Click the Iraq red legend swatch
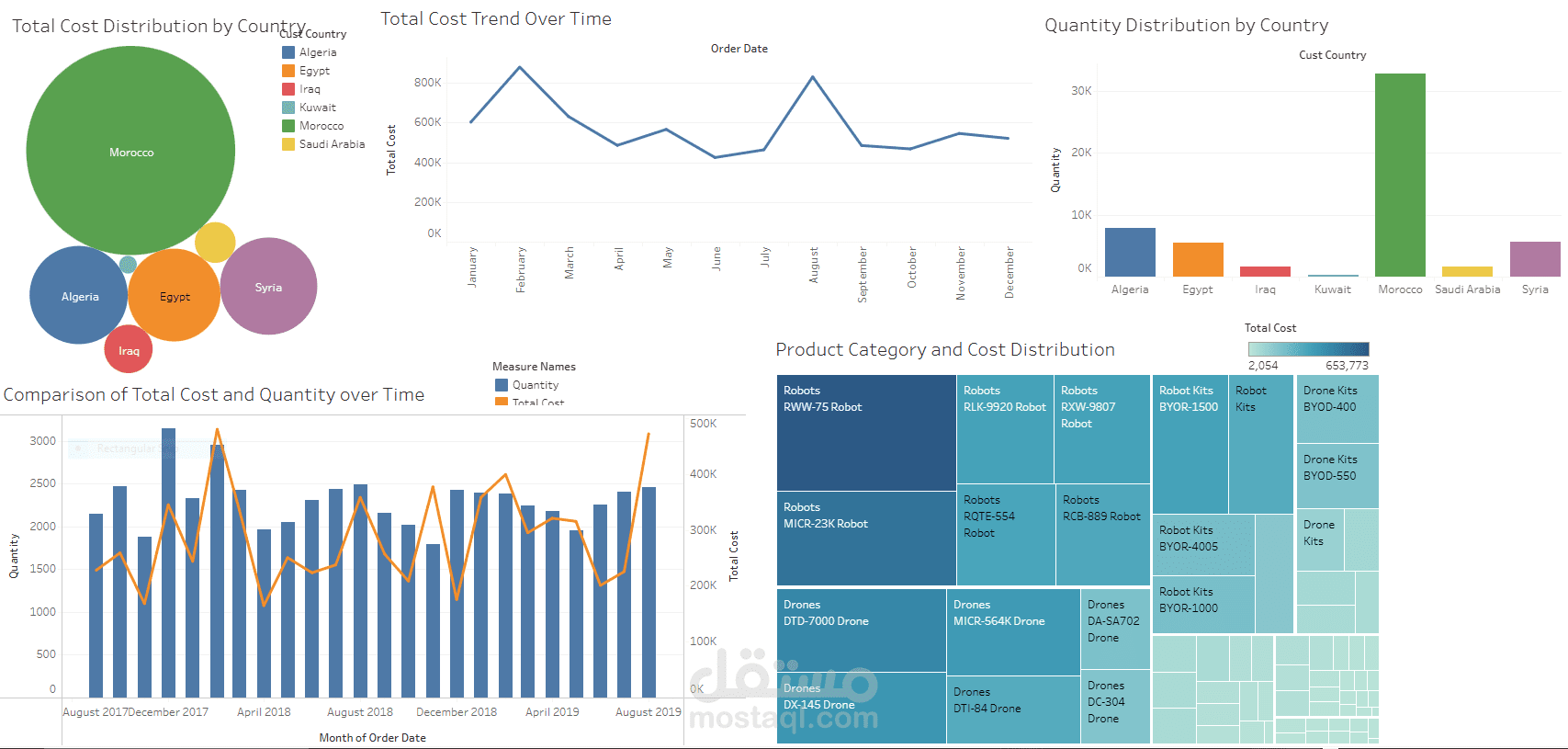Viewport: 1568px width, 749px height. [x=288, y=89]
